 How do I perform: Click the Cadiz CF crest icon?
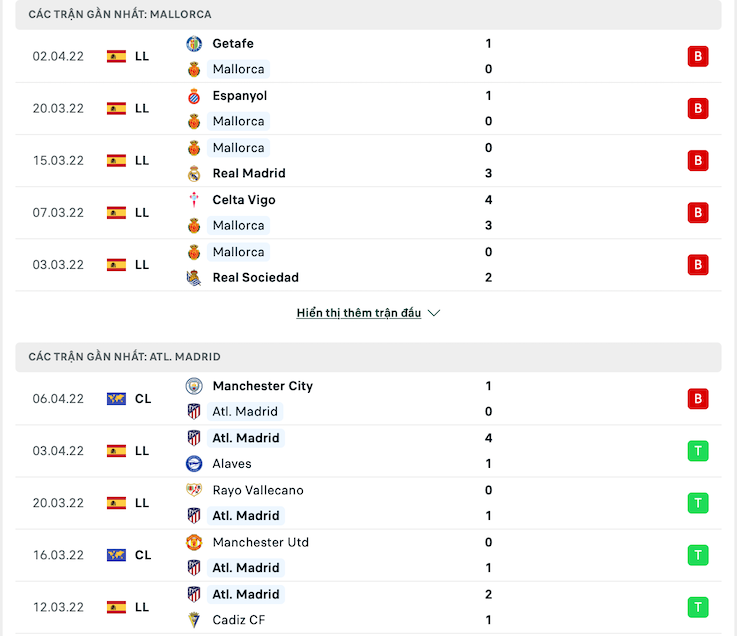coord(194,620)
